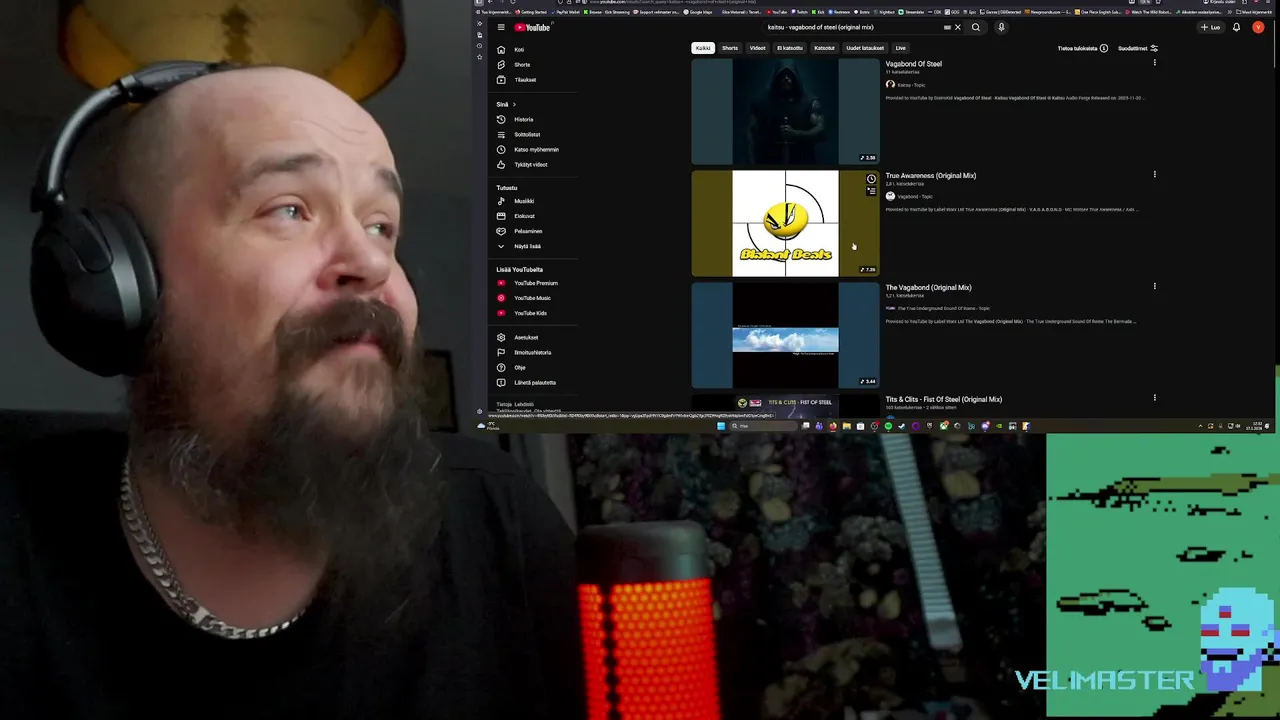Image resolution: width=1280 pixels, height=720 pixels.
Task: Select the Videot filter chip
Action: coord(758,48)
